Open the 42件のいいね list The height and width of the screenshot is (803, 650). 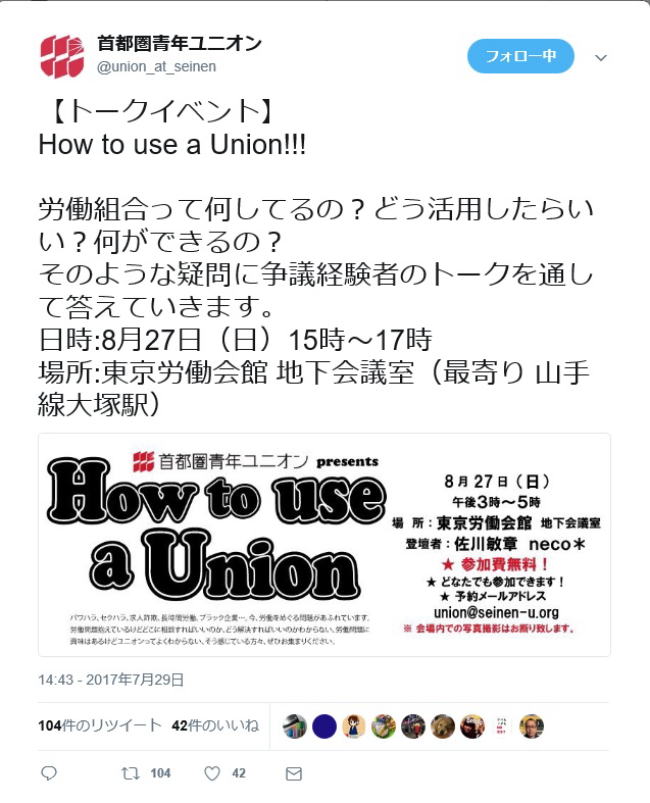click(216, 726)
